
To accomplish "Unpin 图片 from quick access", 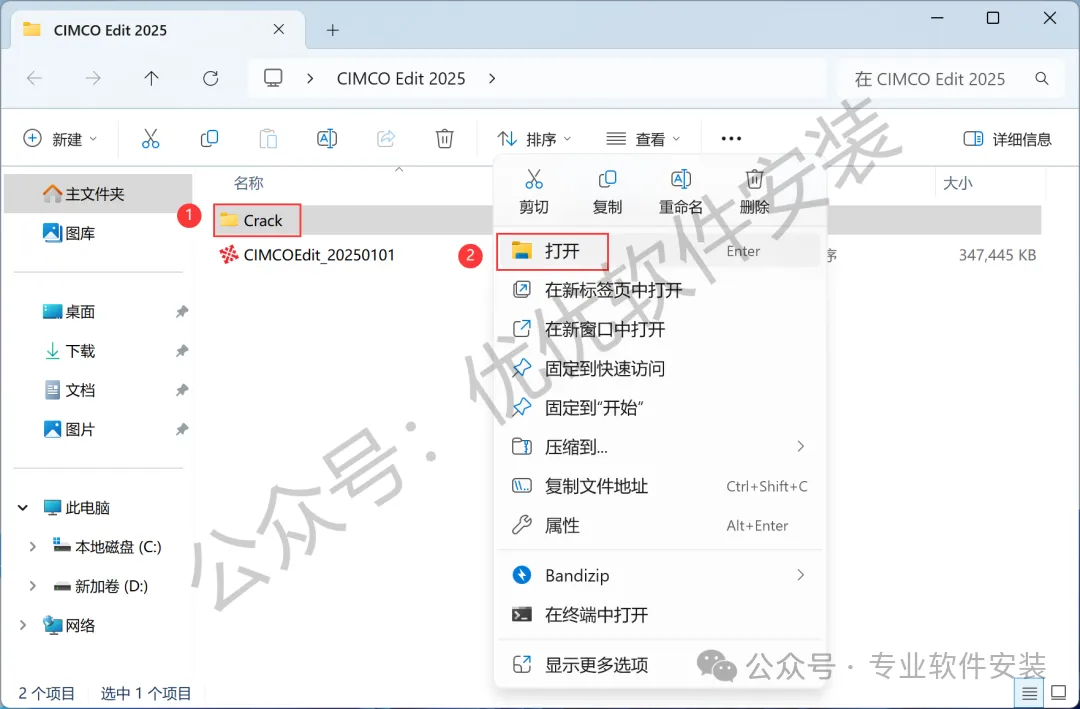I will [181, 429].
